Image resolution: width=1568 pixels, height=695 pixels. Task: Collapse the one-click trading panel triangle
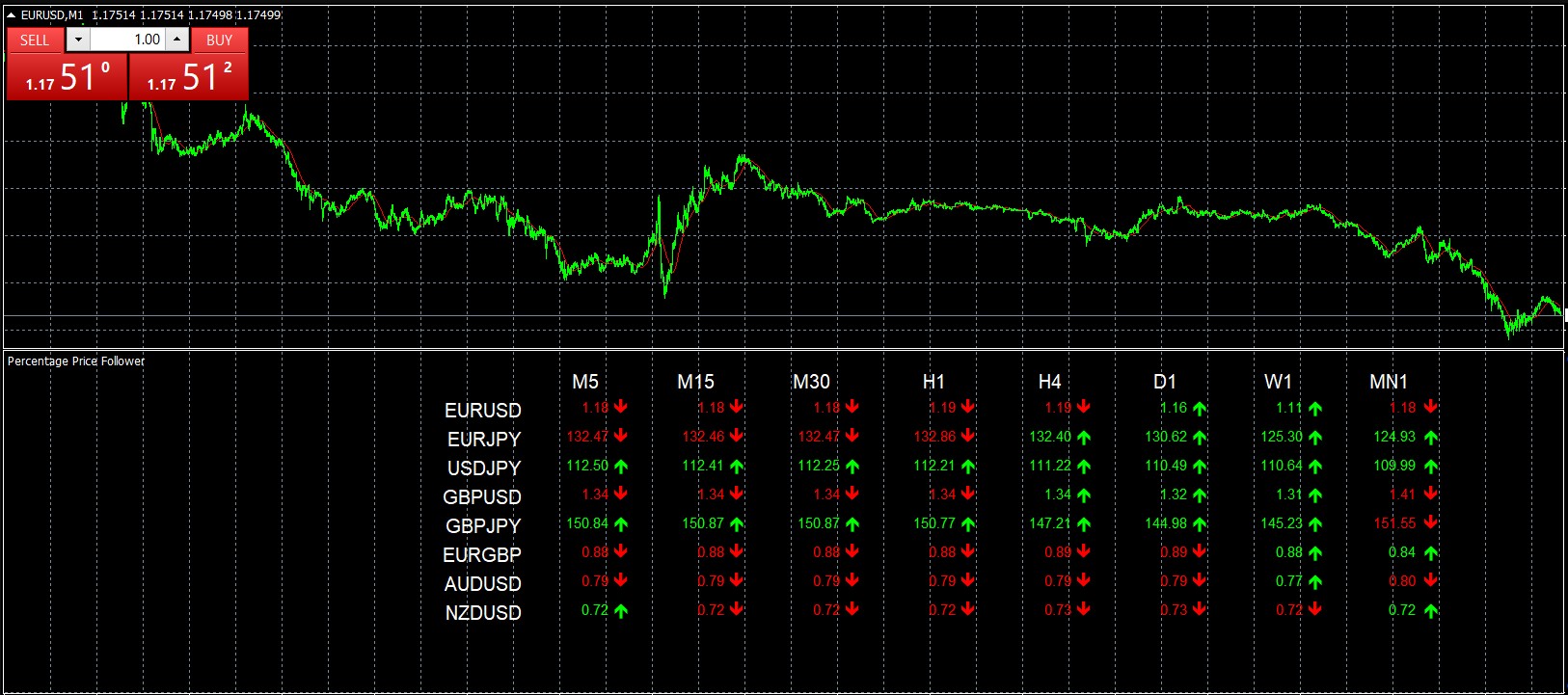coord(11,14)
